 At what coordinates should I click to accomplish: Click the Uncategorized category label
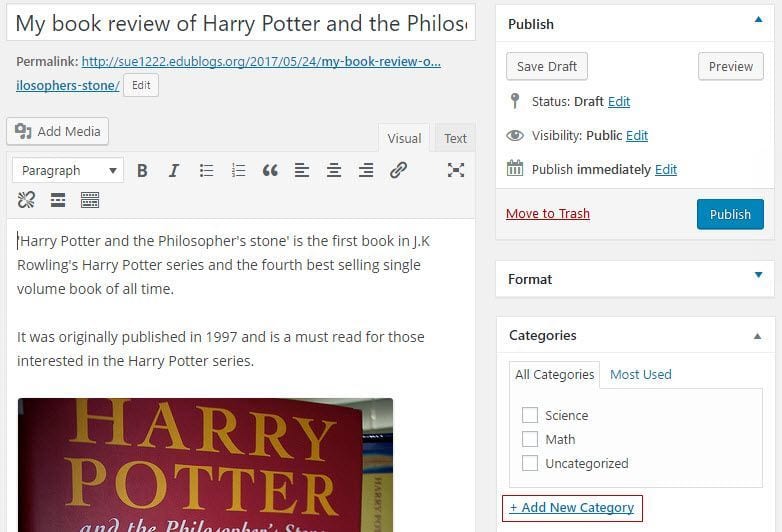[586, 463]
